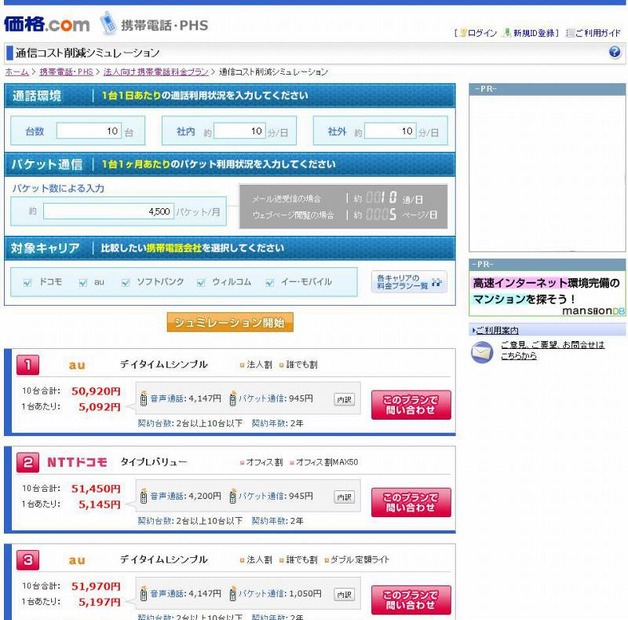Toggle the ウィルコム carrier checkbox

(x=201, y=283)
